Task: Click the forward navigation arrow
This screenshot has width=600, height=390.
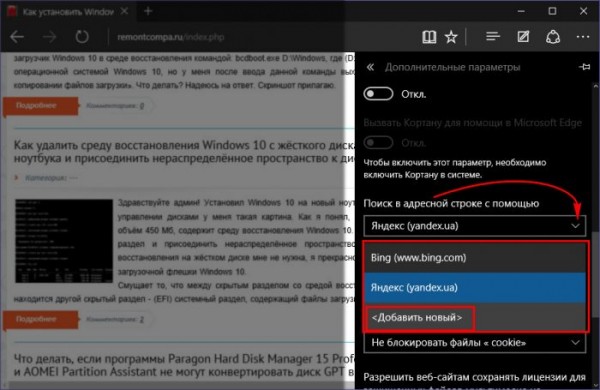Action: click(x=49, y=37)
